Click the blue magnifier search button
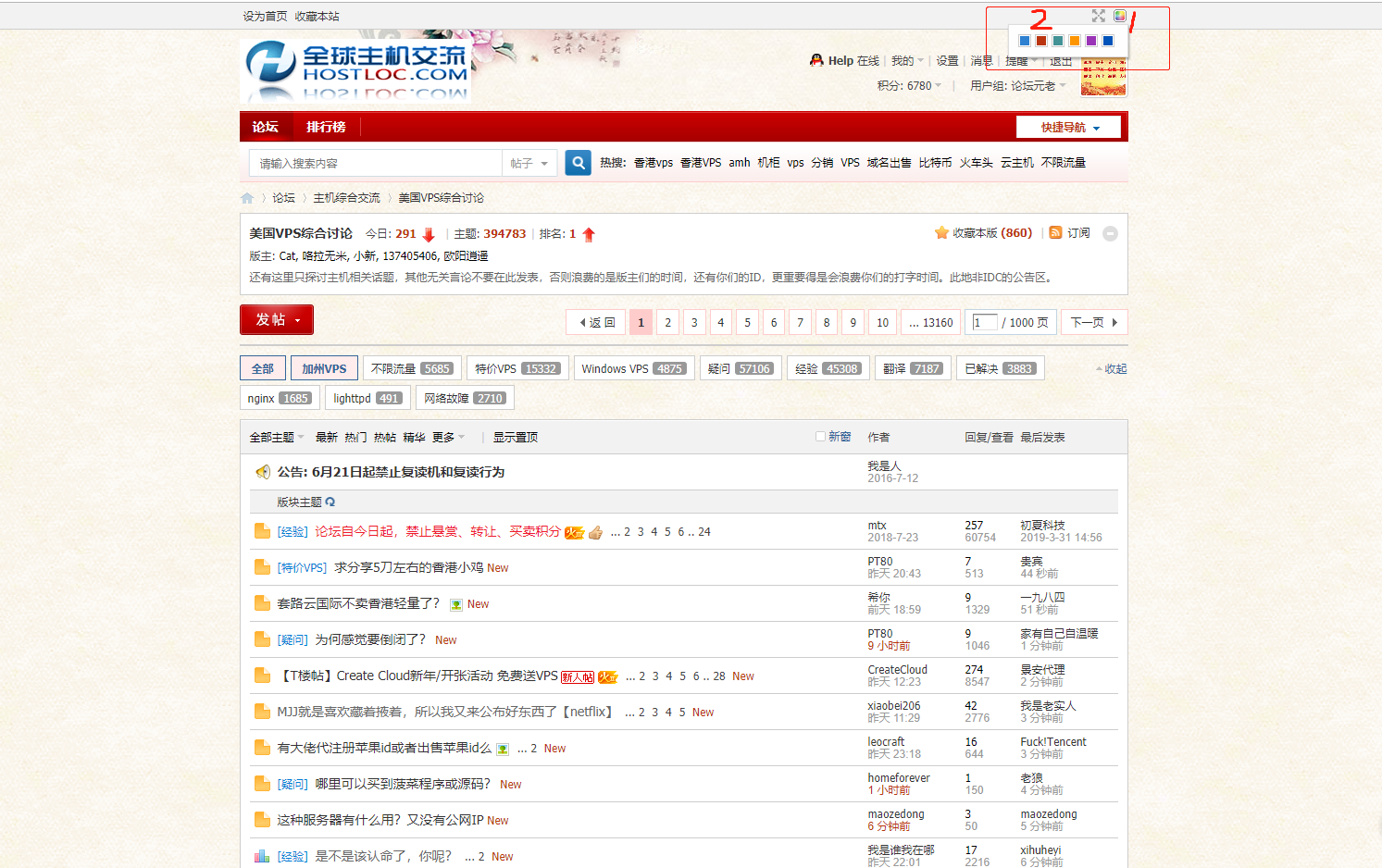Image resolution: width=1382 pixels, height=868 pixels. coord(579,163)
